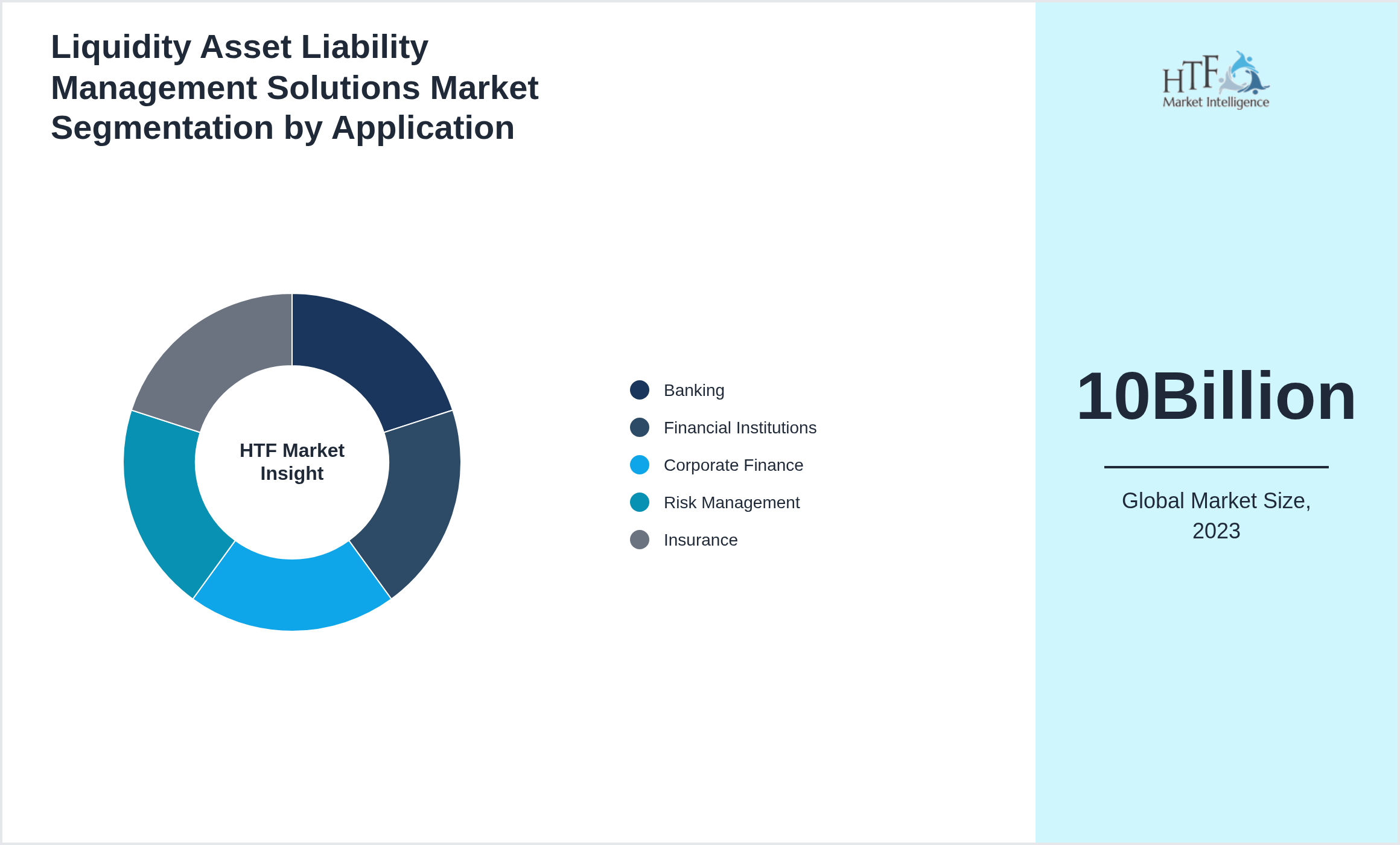Click the Global Market Size, 2023 caption

coord(1216,516)
